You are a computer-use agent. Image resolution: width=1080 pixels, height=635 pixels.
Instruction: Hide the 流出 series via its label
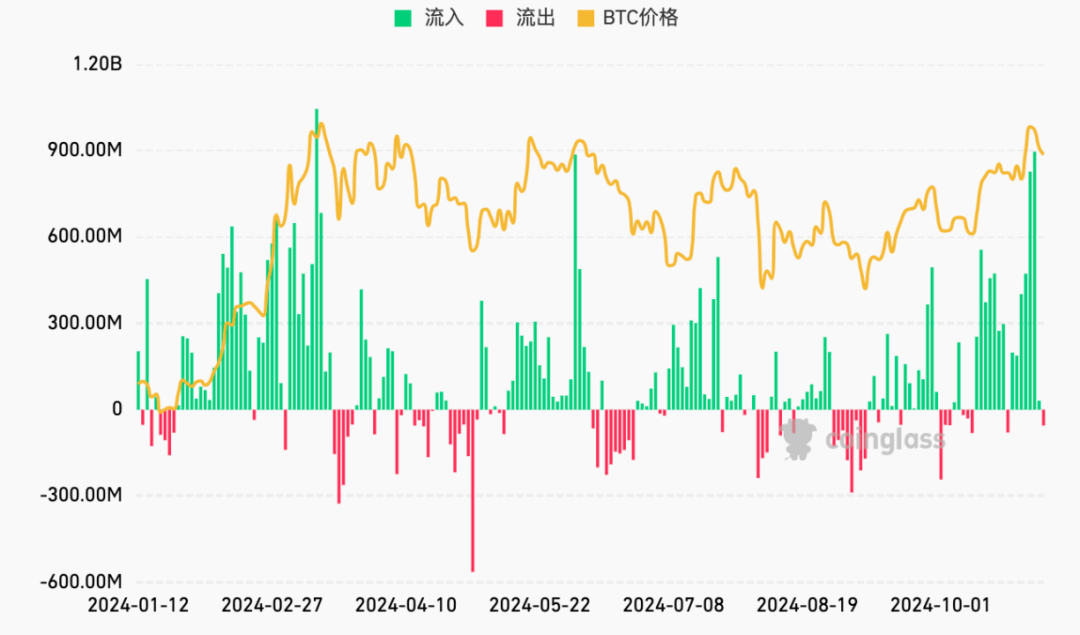coord(536,18)
